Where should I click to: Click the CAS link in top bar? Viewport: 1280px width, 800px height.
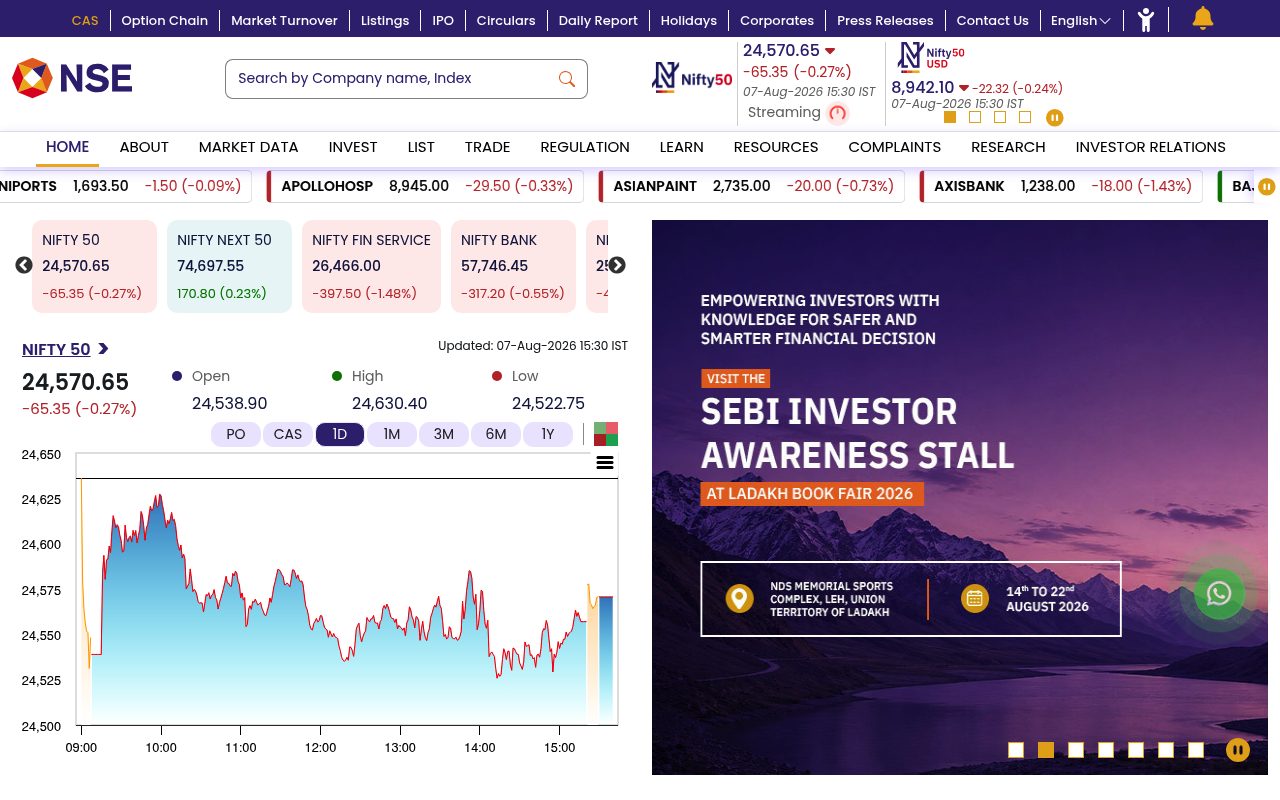[x=85, y=20]
